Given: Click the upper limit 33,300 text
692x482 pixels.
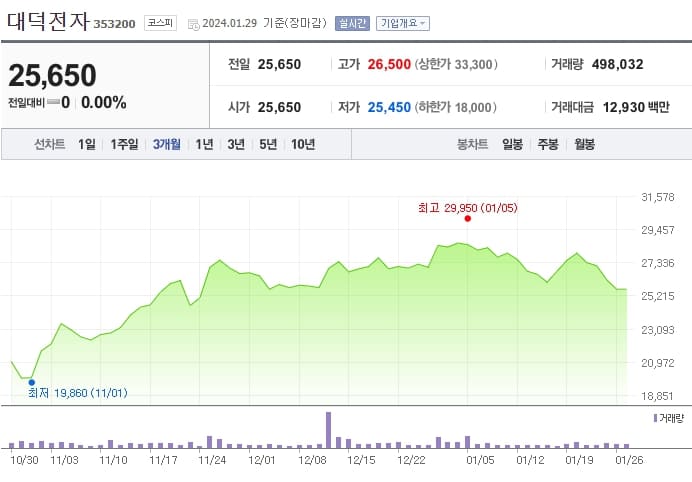Looking at the screenshot, I should 456,64.
